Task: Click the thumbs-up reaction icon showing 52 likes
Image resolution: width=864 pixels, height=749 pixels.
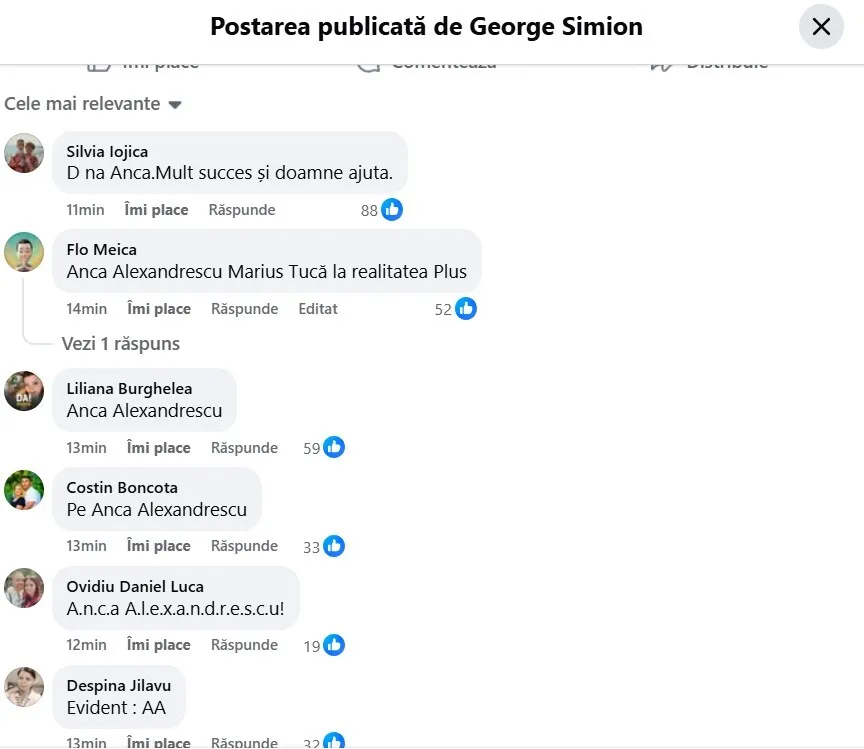Action: [x=464, y=309]
